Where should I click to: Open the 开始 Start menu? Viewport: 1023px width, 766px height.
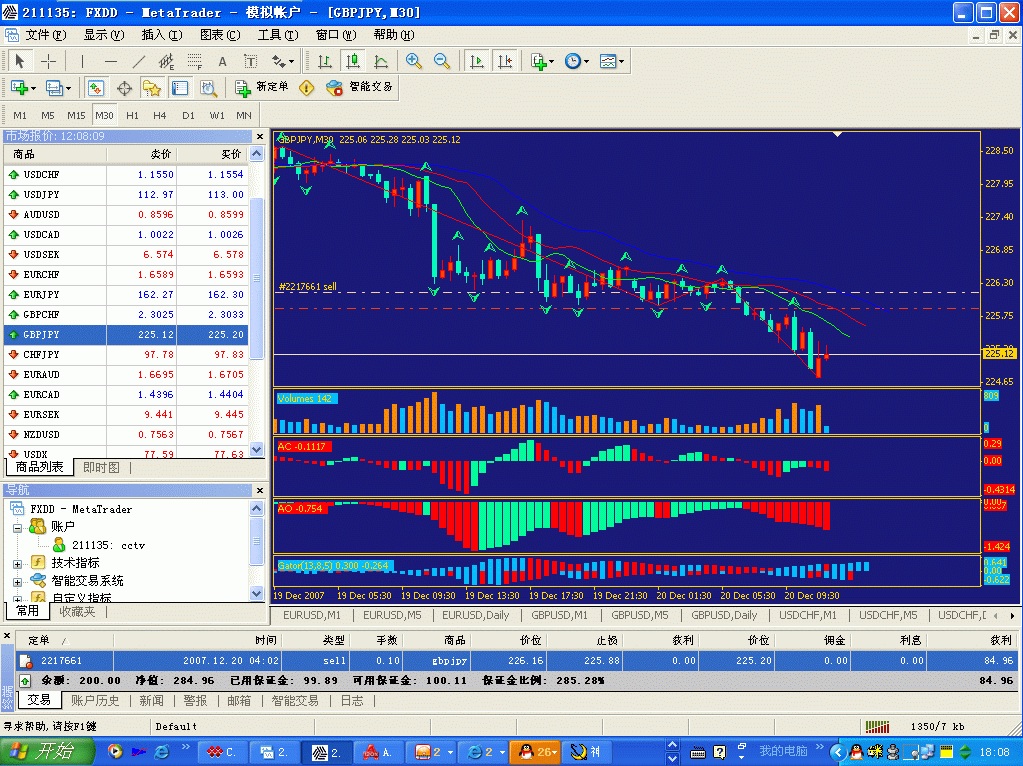pos(47,752)
